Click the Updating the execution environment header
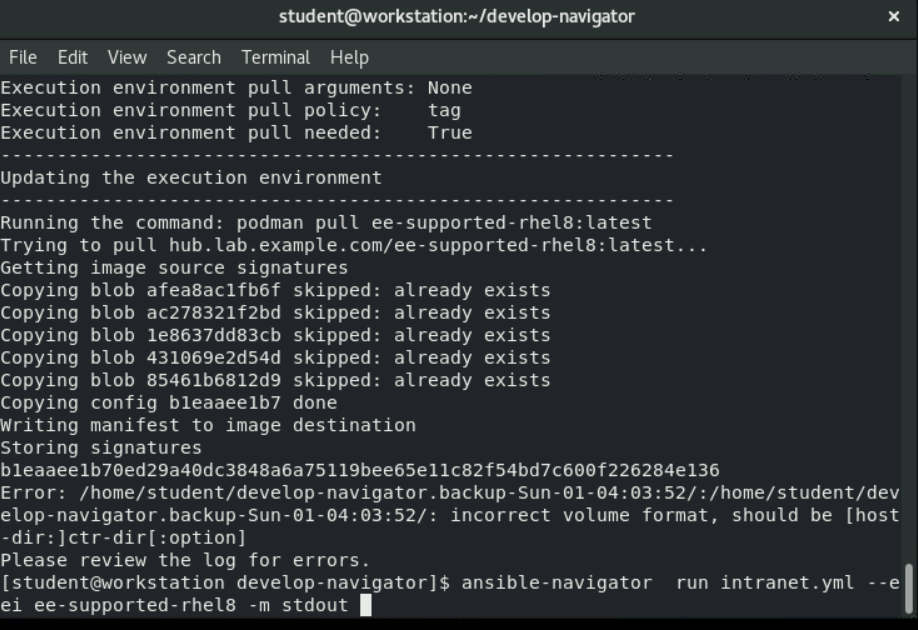This screenshot has height=630, width=918. pos(190,177)
